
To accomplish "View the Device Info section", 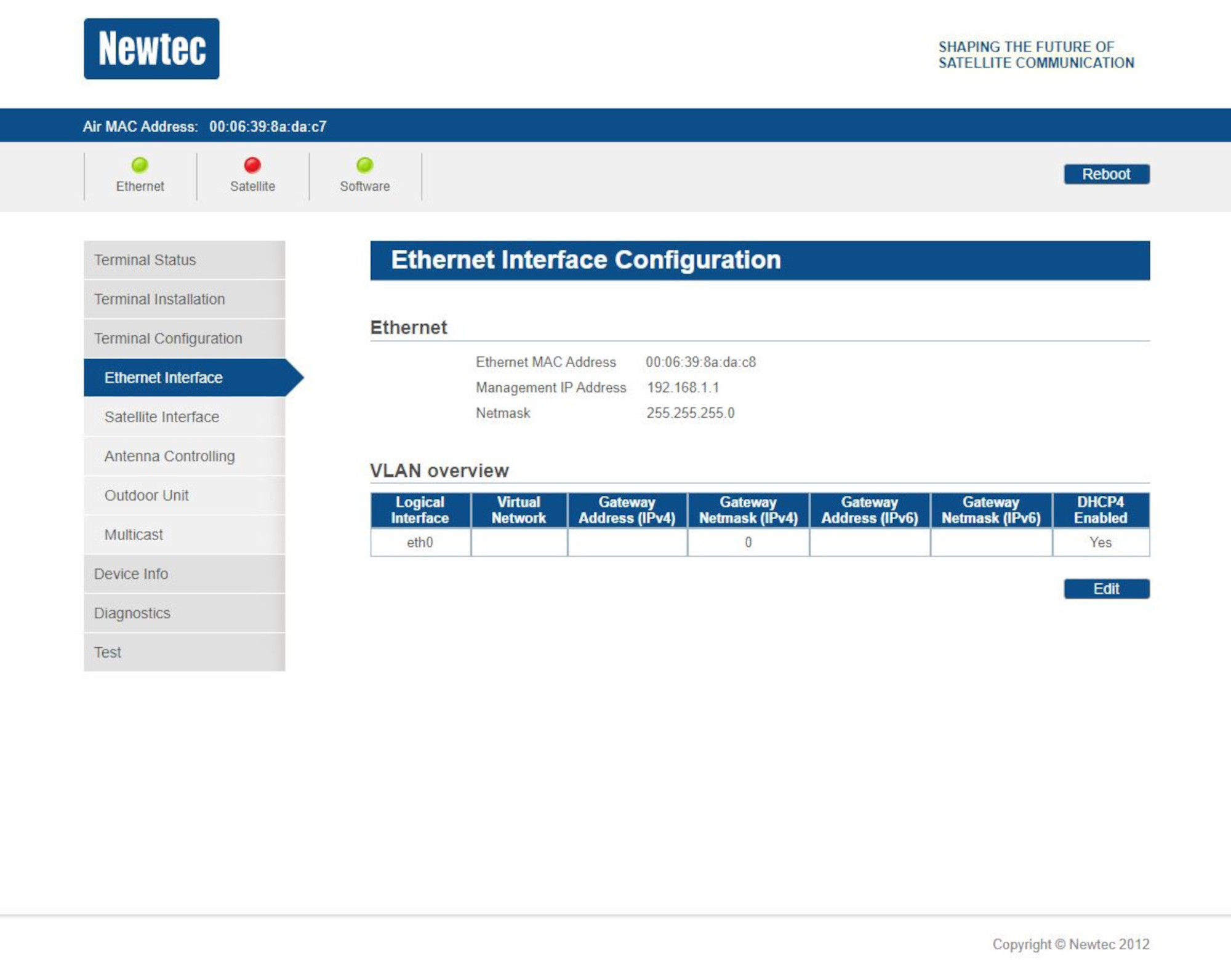I will [x=130, y=574].
